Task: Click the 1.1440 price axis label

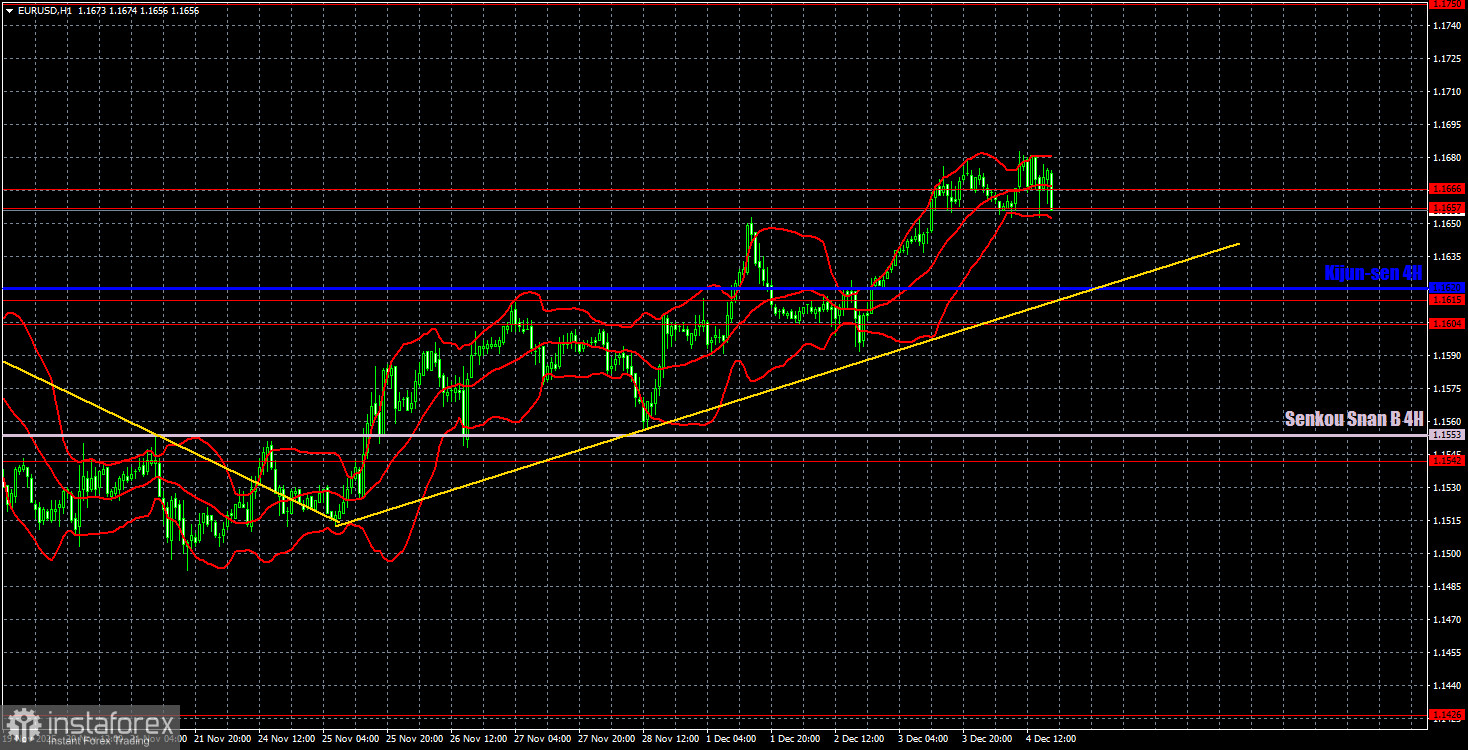Action: [1447, 685]
